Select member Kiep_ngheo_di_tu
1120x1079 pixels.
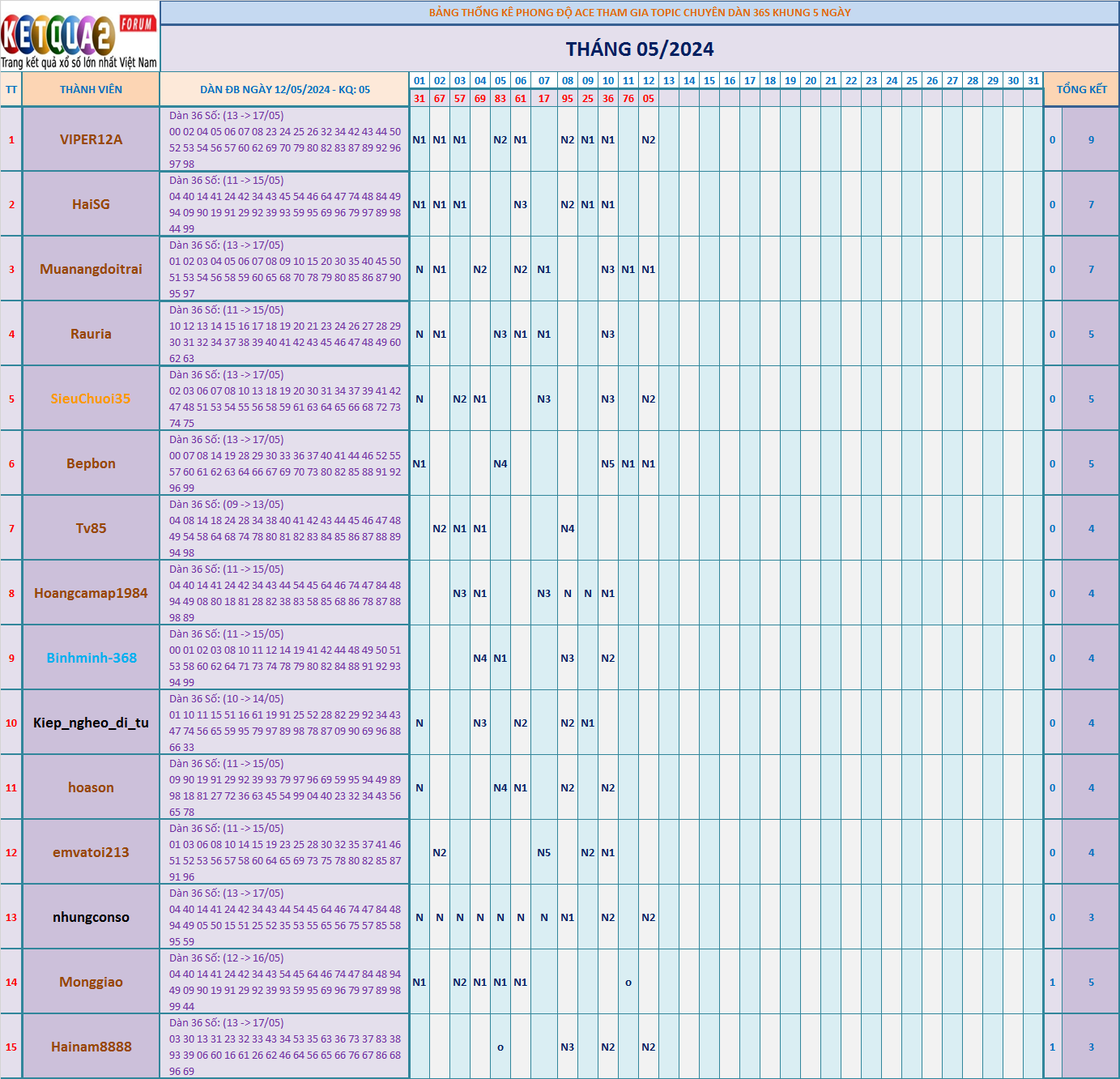pos(91,723)
